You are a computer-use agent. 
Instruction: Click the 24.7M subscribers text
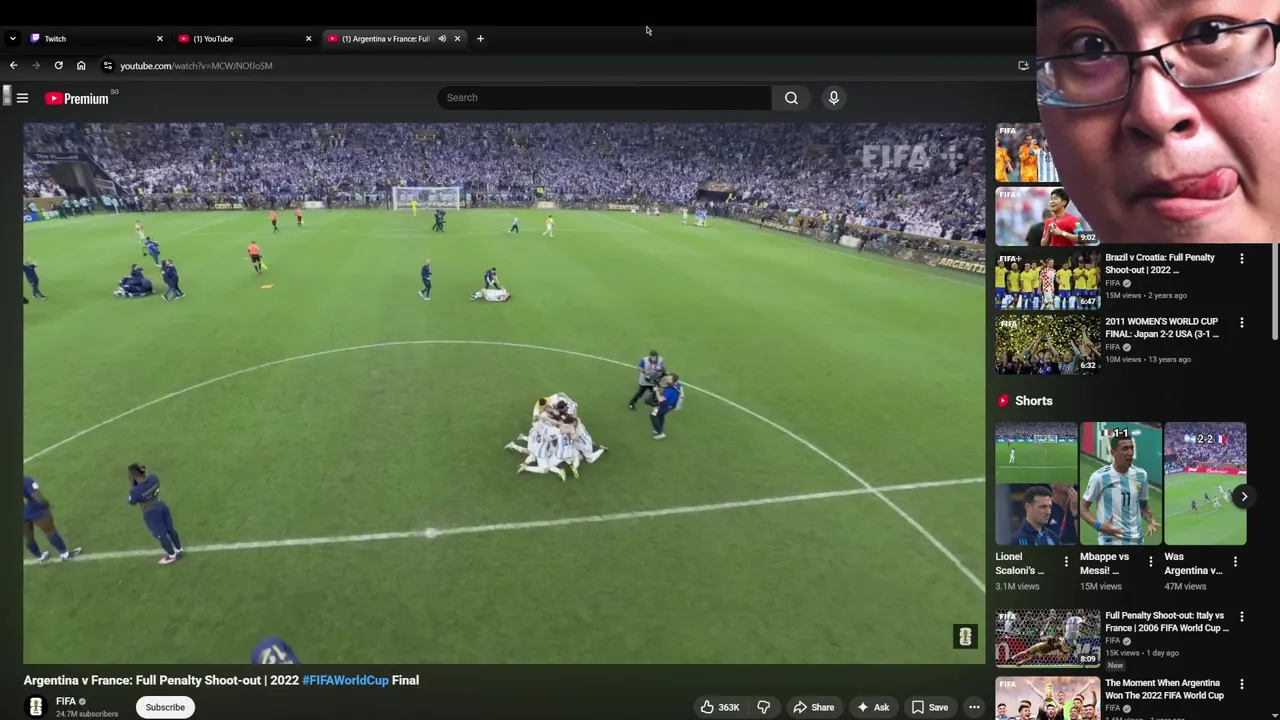[x=87, y=714]
